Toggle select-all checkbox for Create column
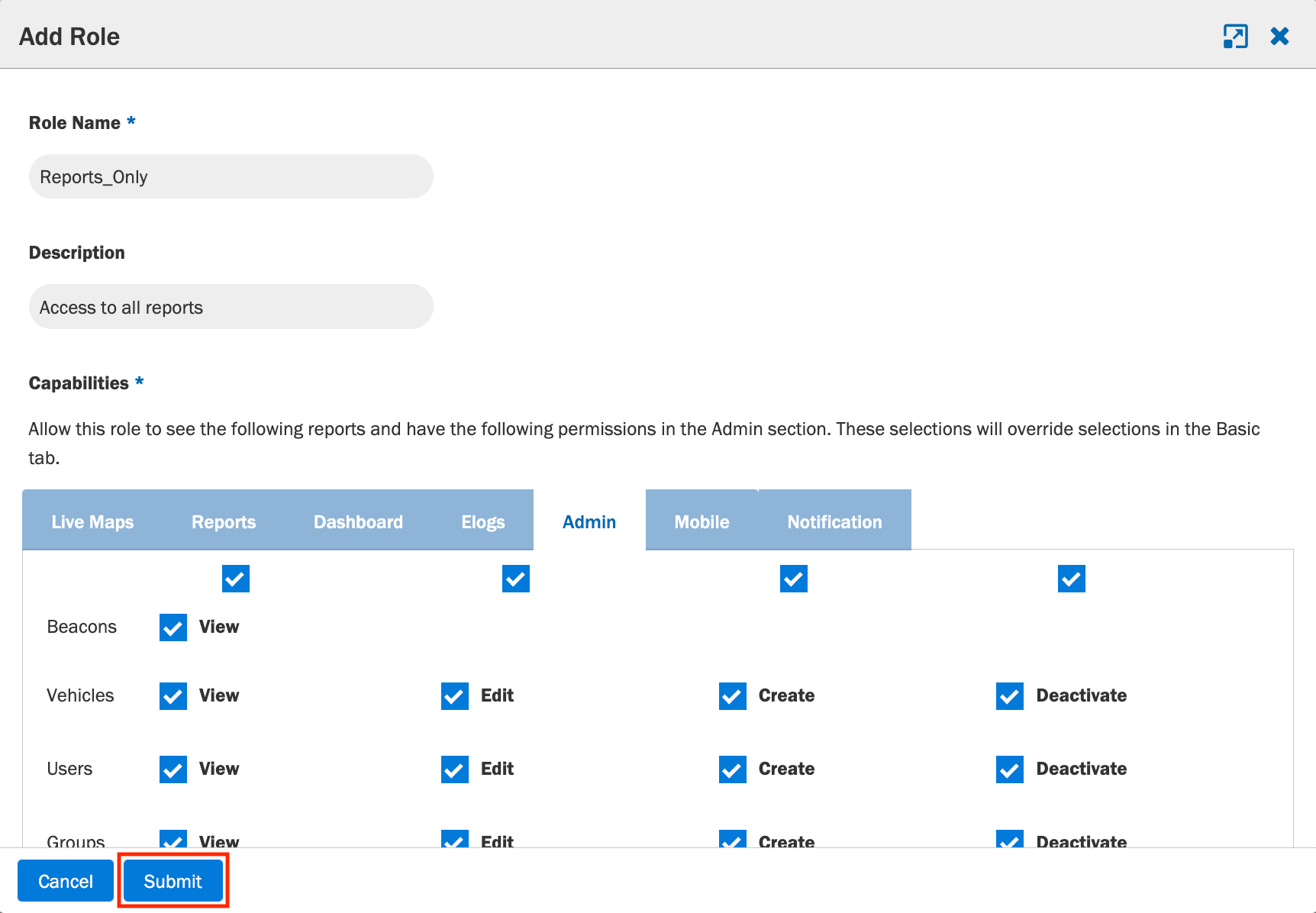The height and width of the screenshot is (913, 1316). (794, 579)
